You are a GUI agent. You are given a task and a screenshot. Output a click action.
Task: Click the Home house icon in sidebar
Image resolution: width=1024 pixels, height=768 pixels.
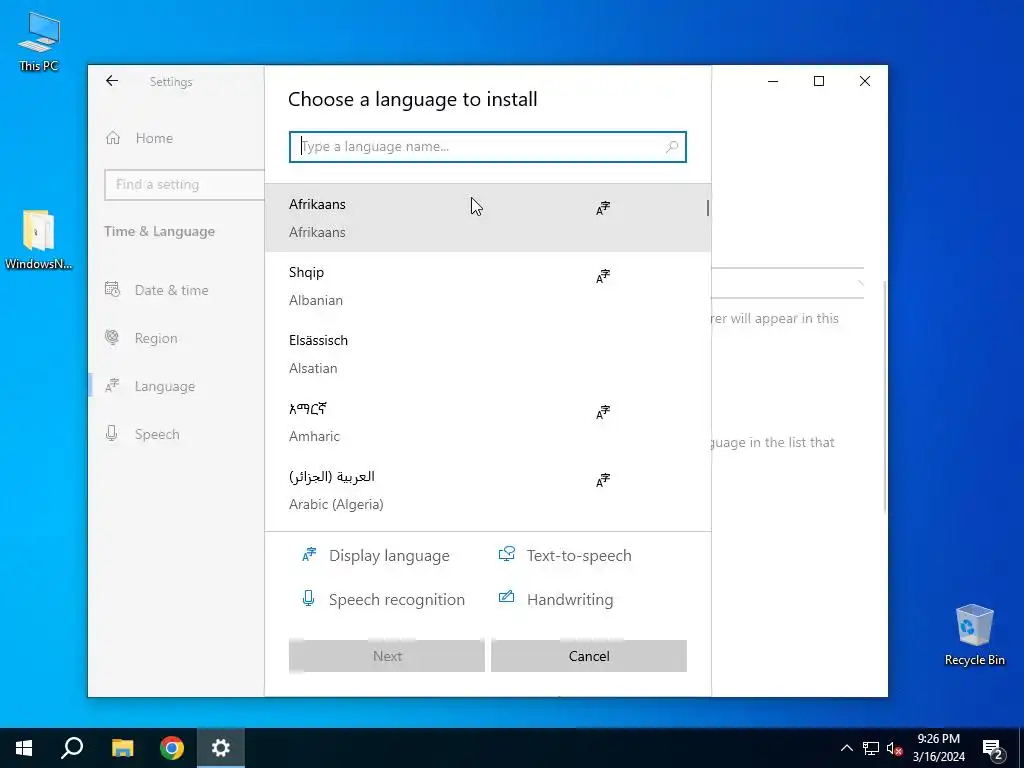point(113,138)
